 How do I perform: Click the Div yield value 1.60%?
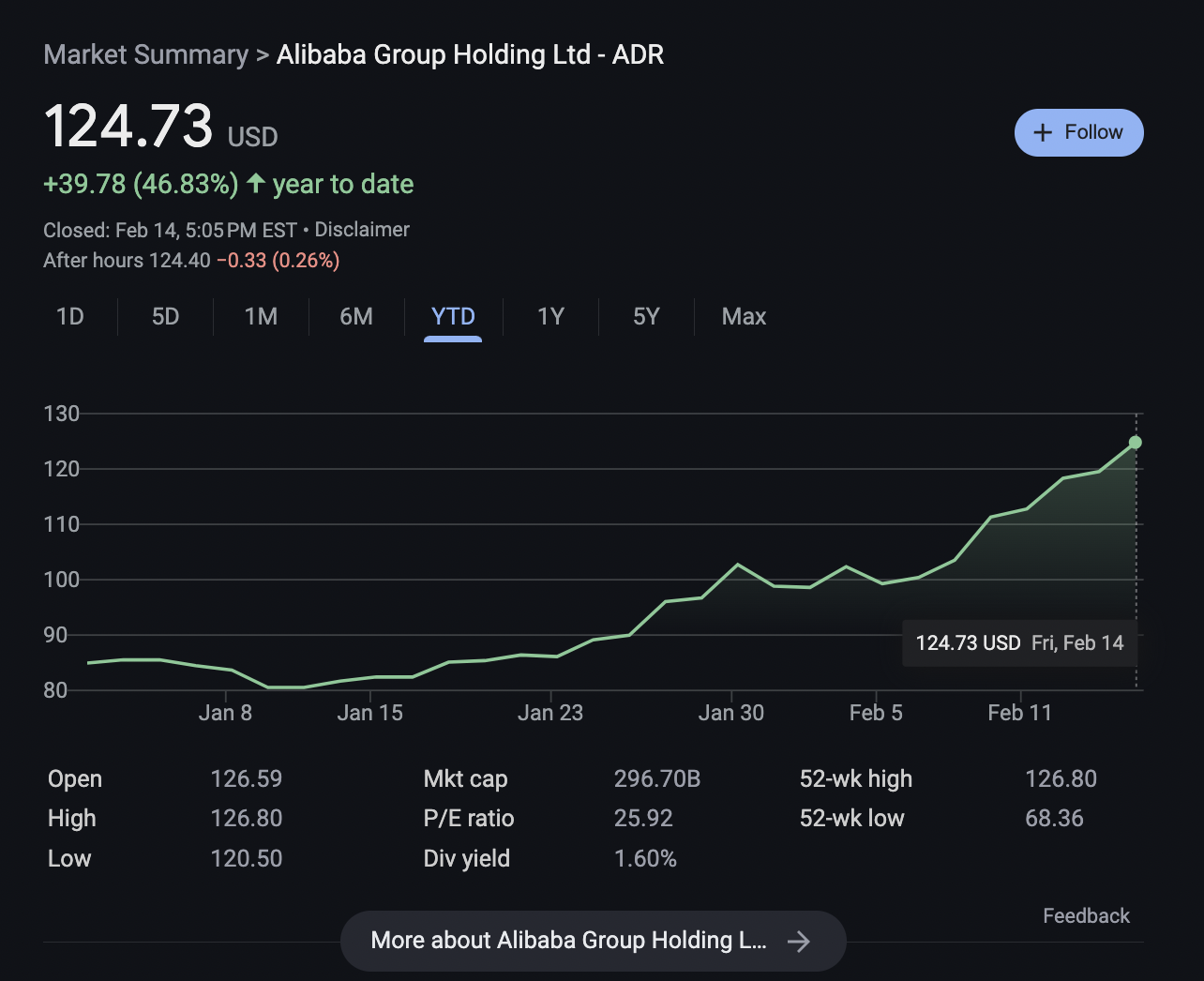click(645, 858)
